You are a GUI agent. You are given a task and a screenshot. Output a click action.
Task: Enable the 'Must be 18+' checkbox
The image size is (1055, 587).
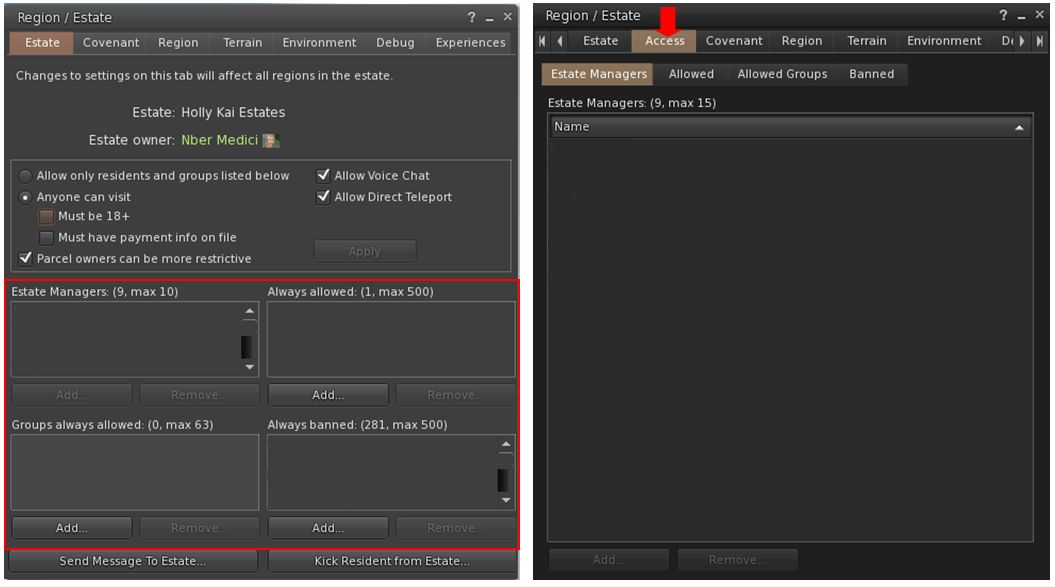click(46, 217)
